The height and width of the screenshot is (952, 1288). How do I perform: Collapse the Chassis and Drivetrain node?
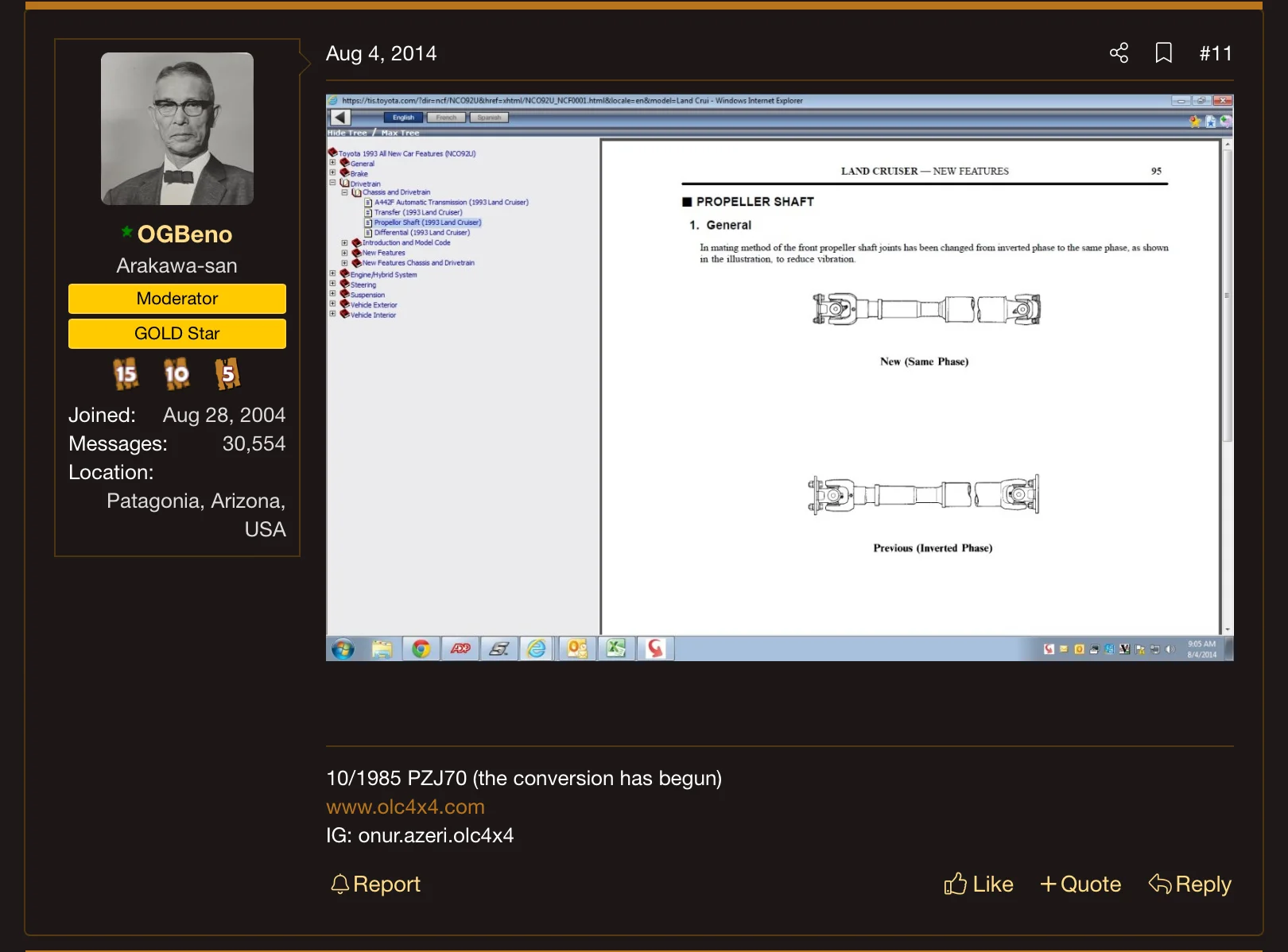pos(344,192)
